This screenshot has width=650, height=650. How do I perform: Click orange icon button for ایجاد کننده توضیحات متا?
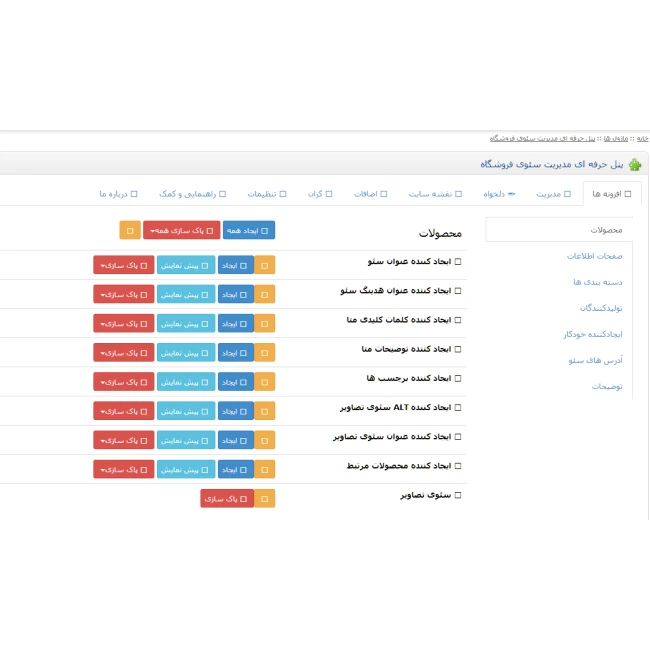[265, 352]
